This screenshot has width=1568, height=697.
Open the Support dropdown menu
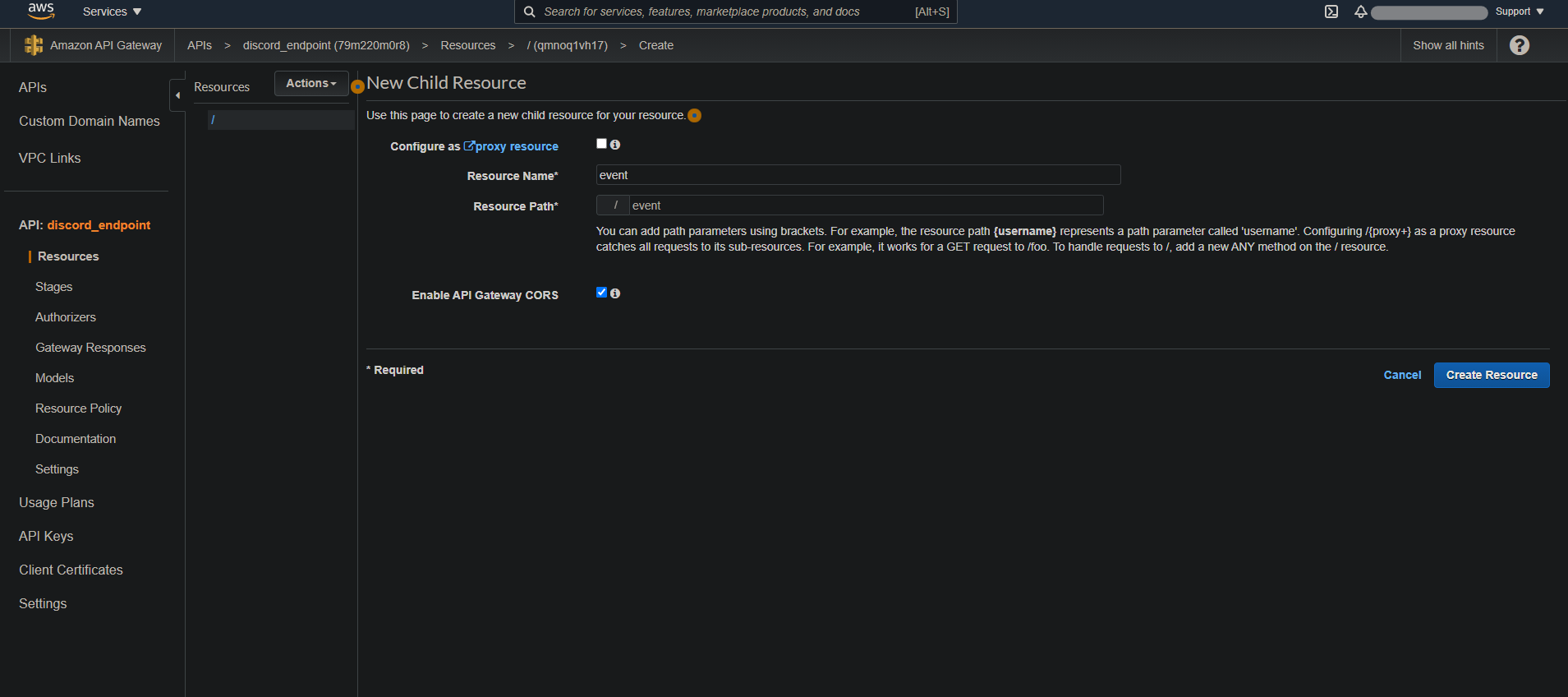tap(1520, 12)
